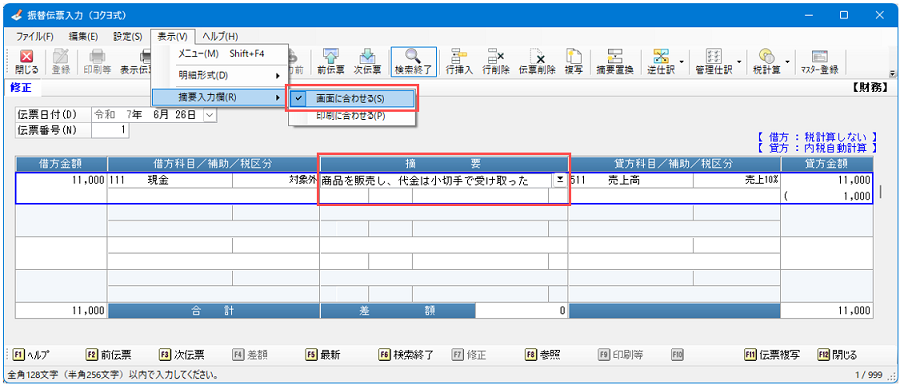Go to next slip with 次伝票 icon

point(367,62)
